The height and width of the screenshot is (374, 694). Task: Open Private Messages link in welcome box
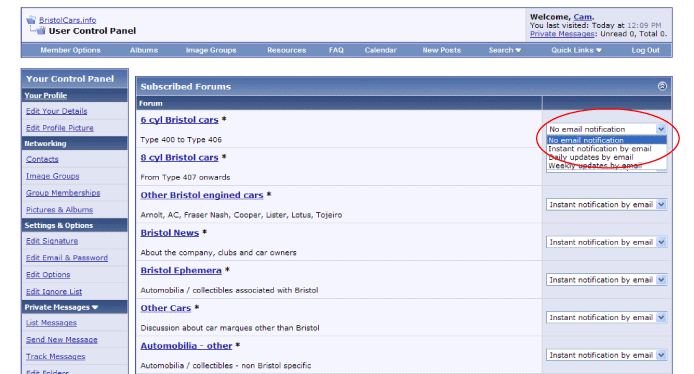562,34
